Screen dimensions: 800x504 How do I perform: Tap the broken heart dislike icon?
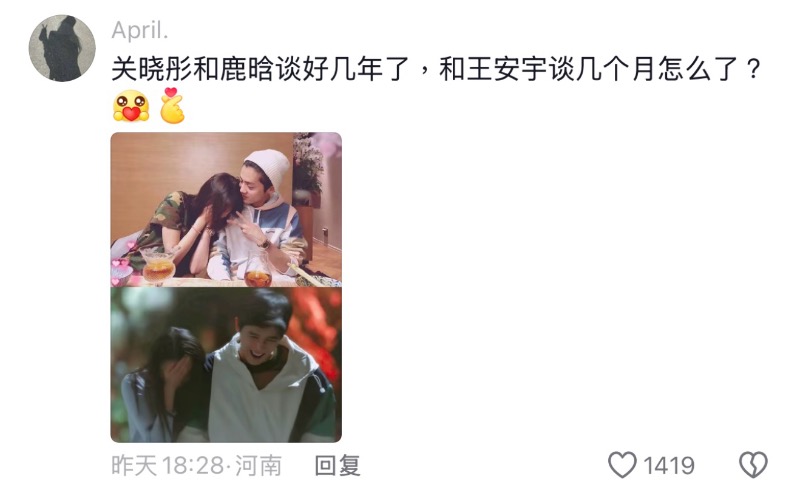(753, 465)
